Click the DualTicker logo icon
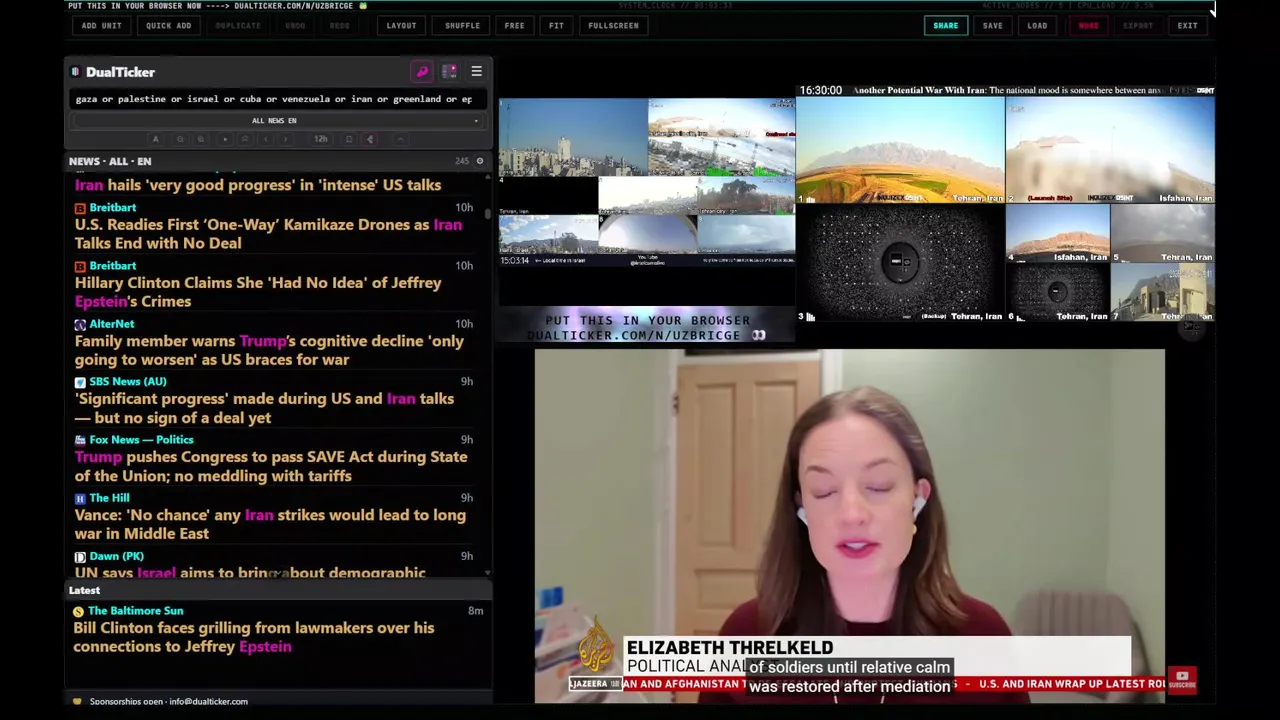The height and width of the screenshot is (720, 1280). coord(75,72)
